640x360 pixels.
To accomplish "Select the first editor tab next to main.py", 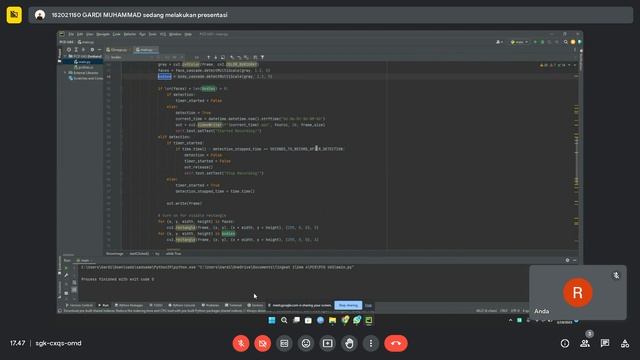I will (x=118, y=50).
